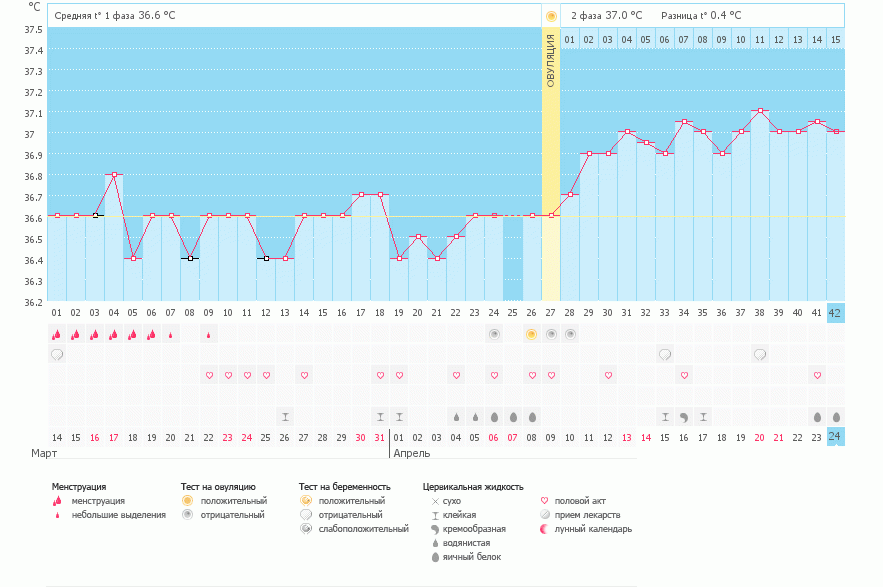Viewport: 883px width, 587px height.
Task: Select highlighted cycle day 42 cell
Action: coord(836,312)
